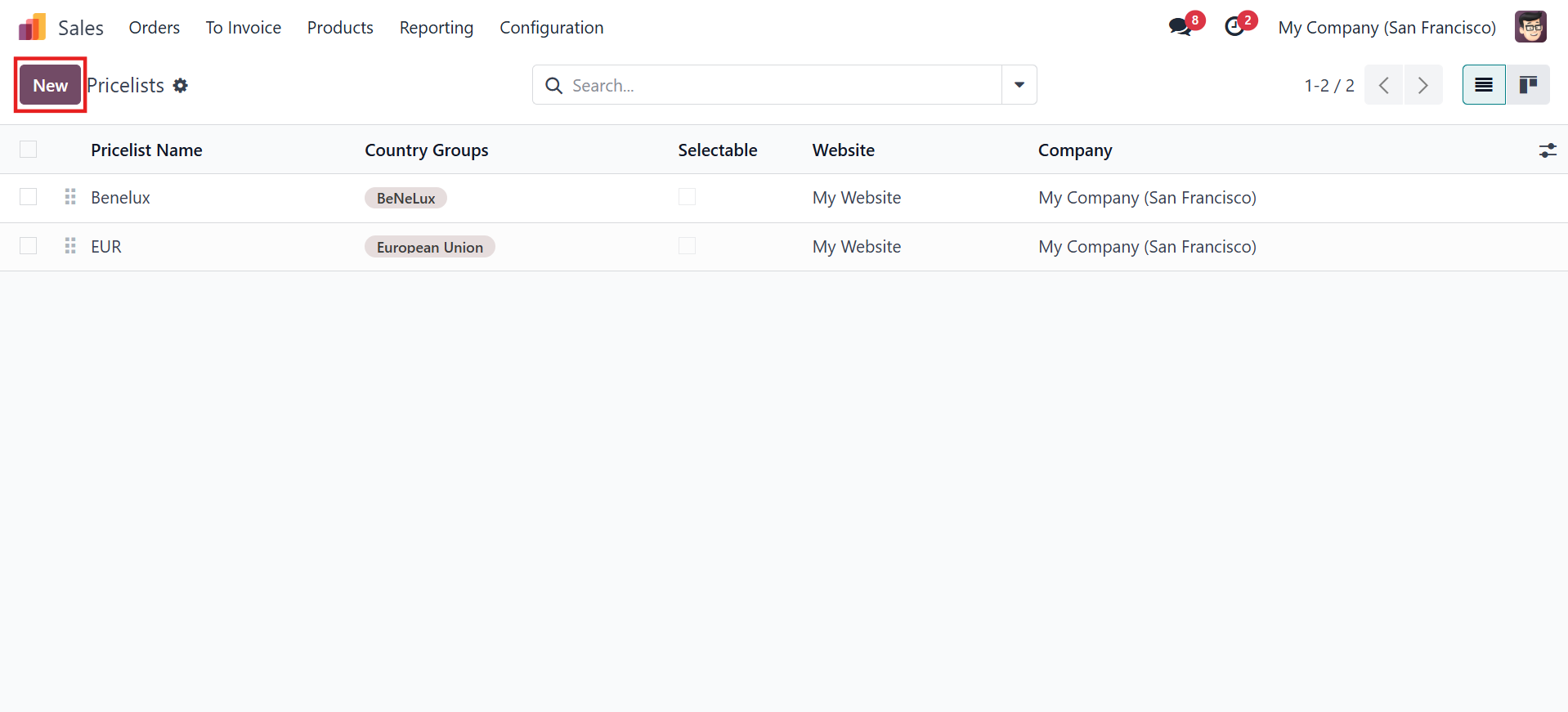Grab the EUR row drag handle
The image size is (1568, 712).
coord(70,246)
